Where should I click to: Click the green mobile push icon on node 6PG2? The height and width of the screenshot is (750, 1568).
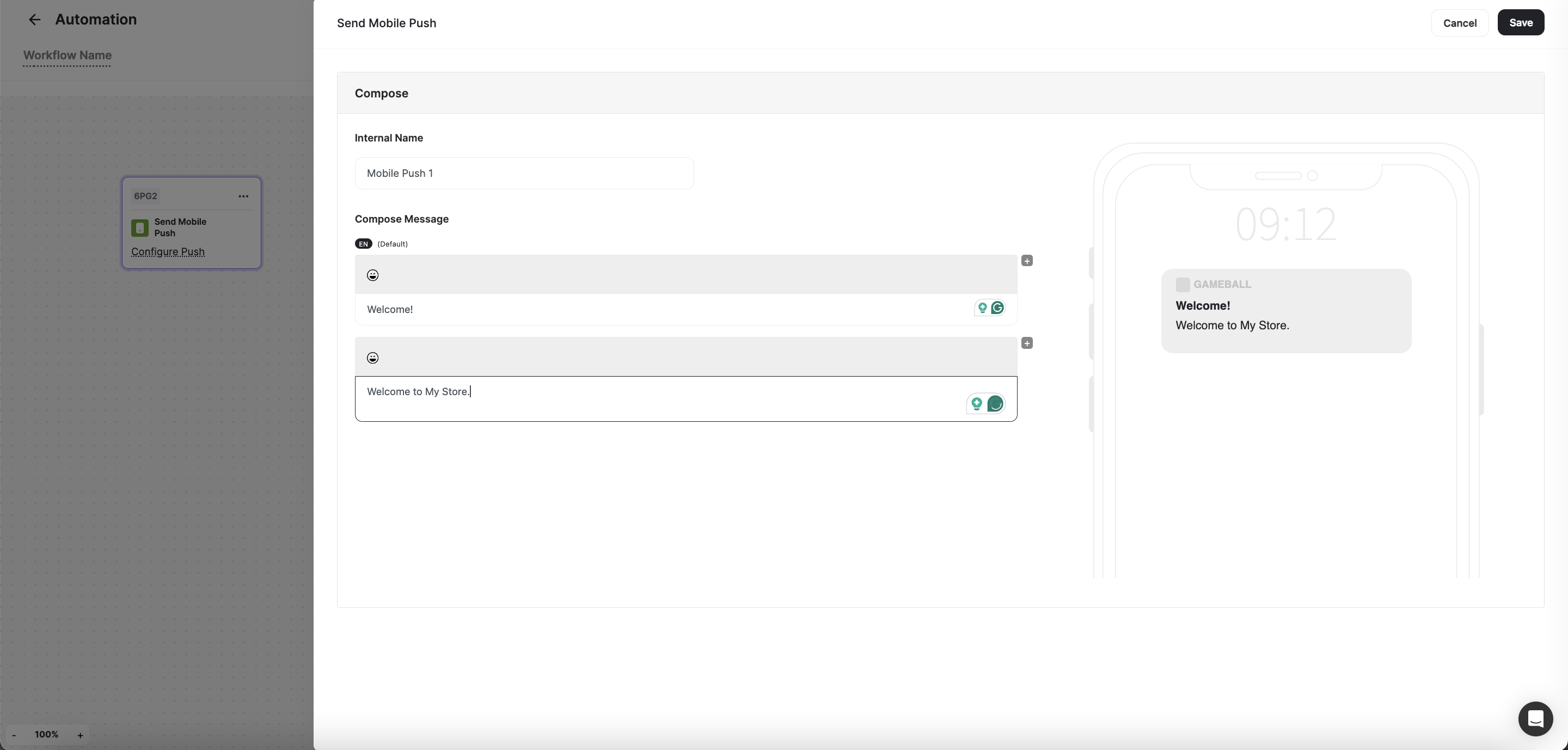(140, 227)
